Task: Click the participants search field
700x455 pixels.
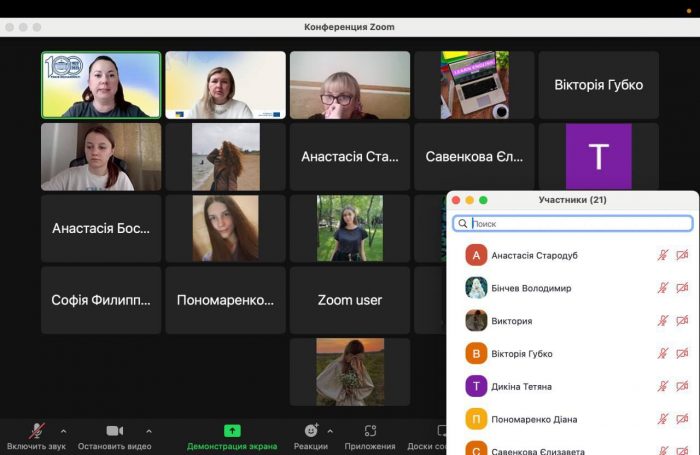Action: [573, 224]
